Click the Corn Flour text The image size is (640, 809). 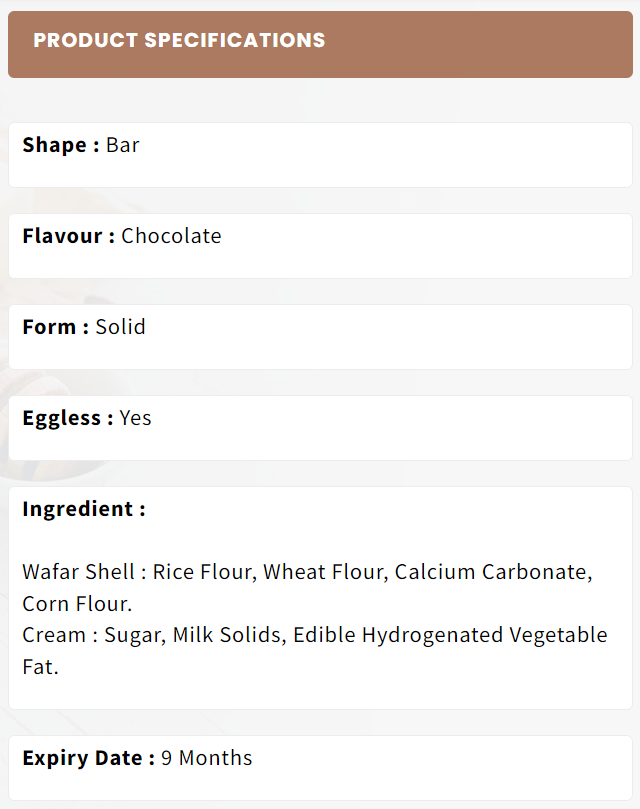(77, 604)
